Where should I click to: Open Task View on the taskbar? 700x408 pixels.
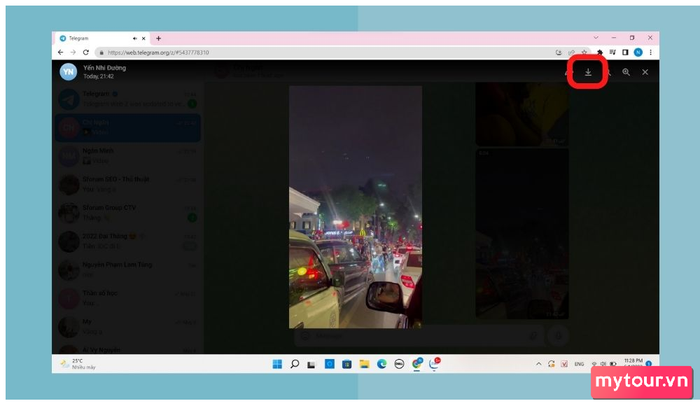(x=312, y=365)
